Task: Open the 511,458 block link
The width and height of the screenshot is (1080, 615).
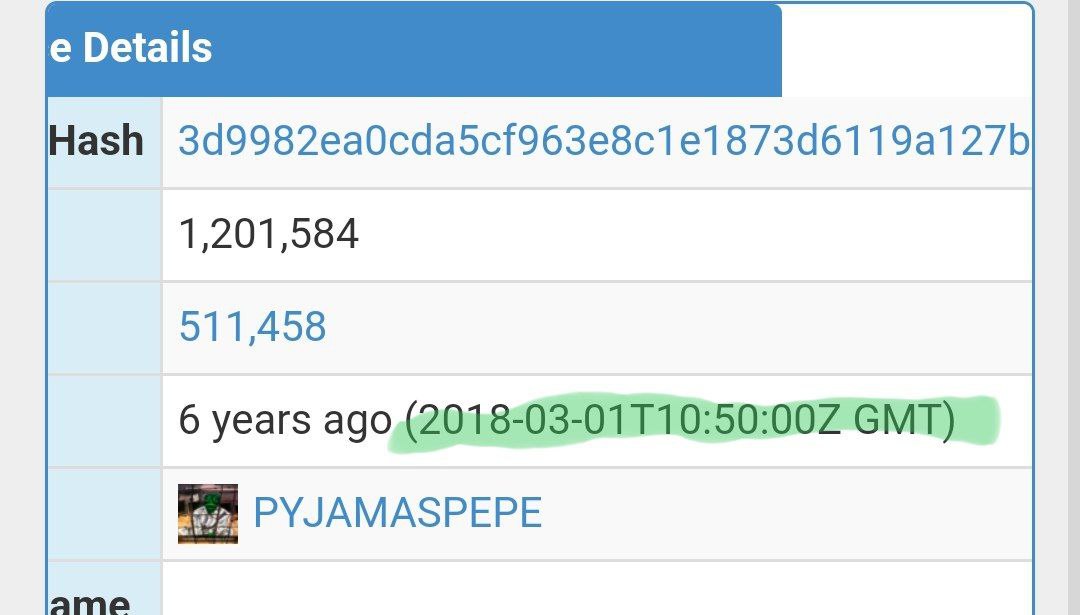Action: [252, 326]
